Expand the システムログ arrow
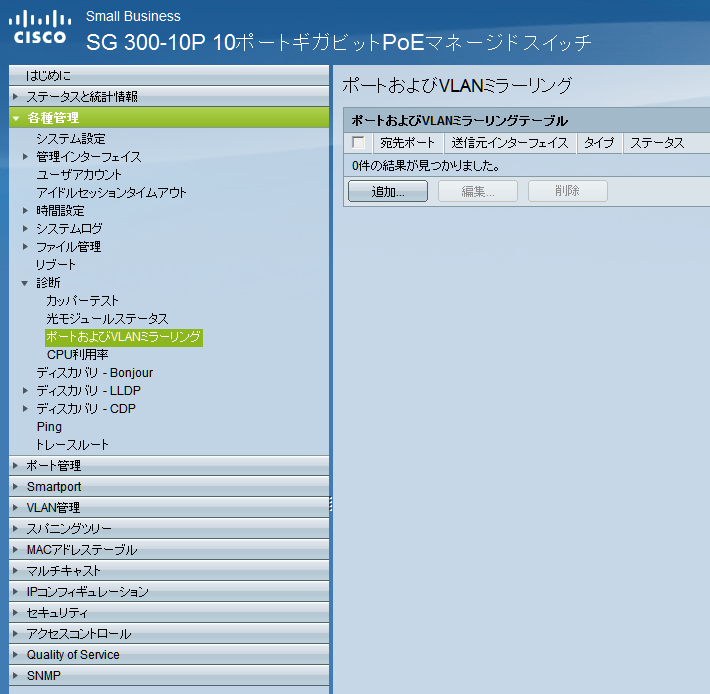 tap(25, 229)
